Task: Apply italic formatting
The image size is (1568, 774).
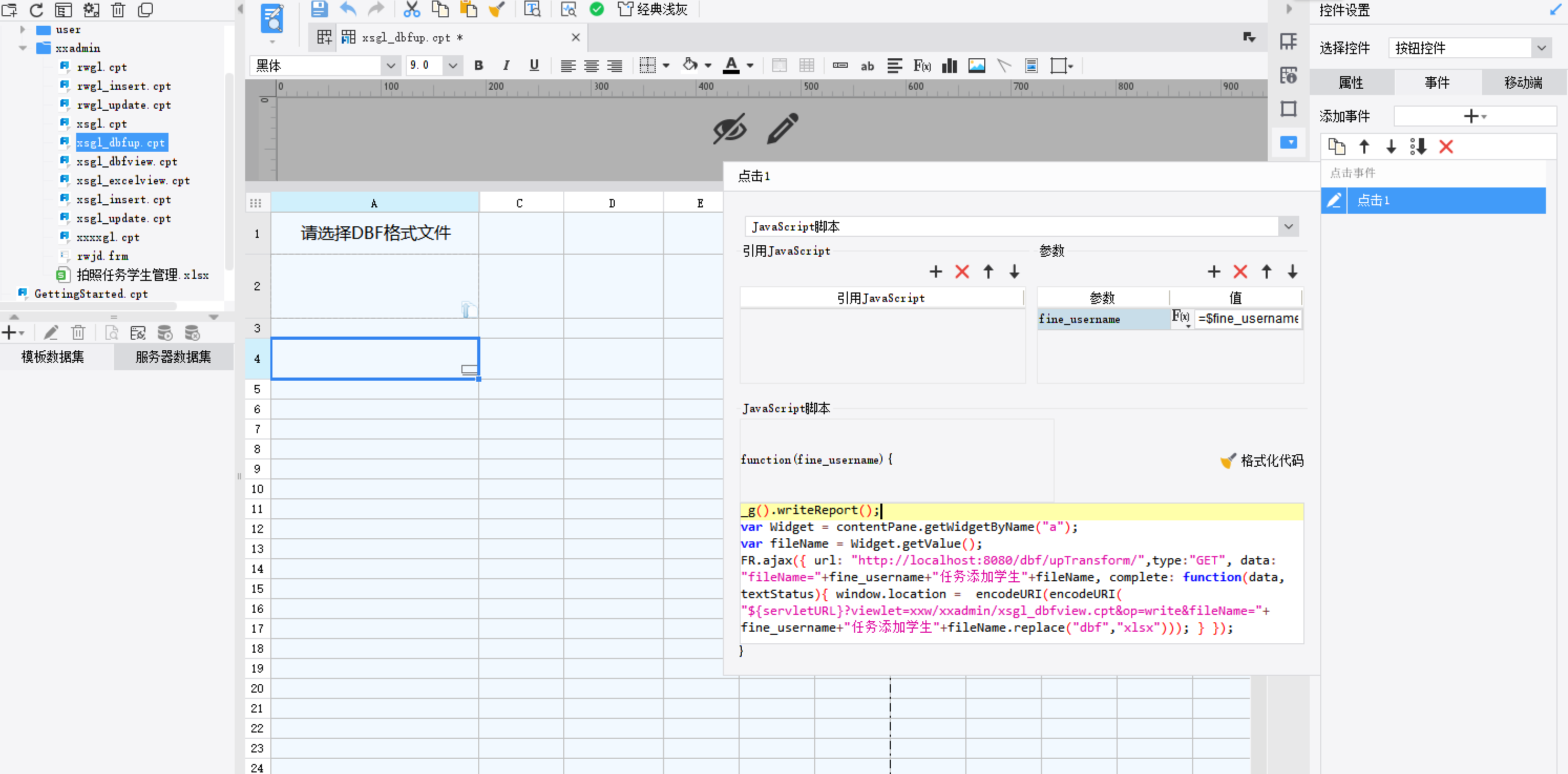Action: pos(506,66)
